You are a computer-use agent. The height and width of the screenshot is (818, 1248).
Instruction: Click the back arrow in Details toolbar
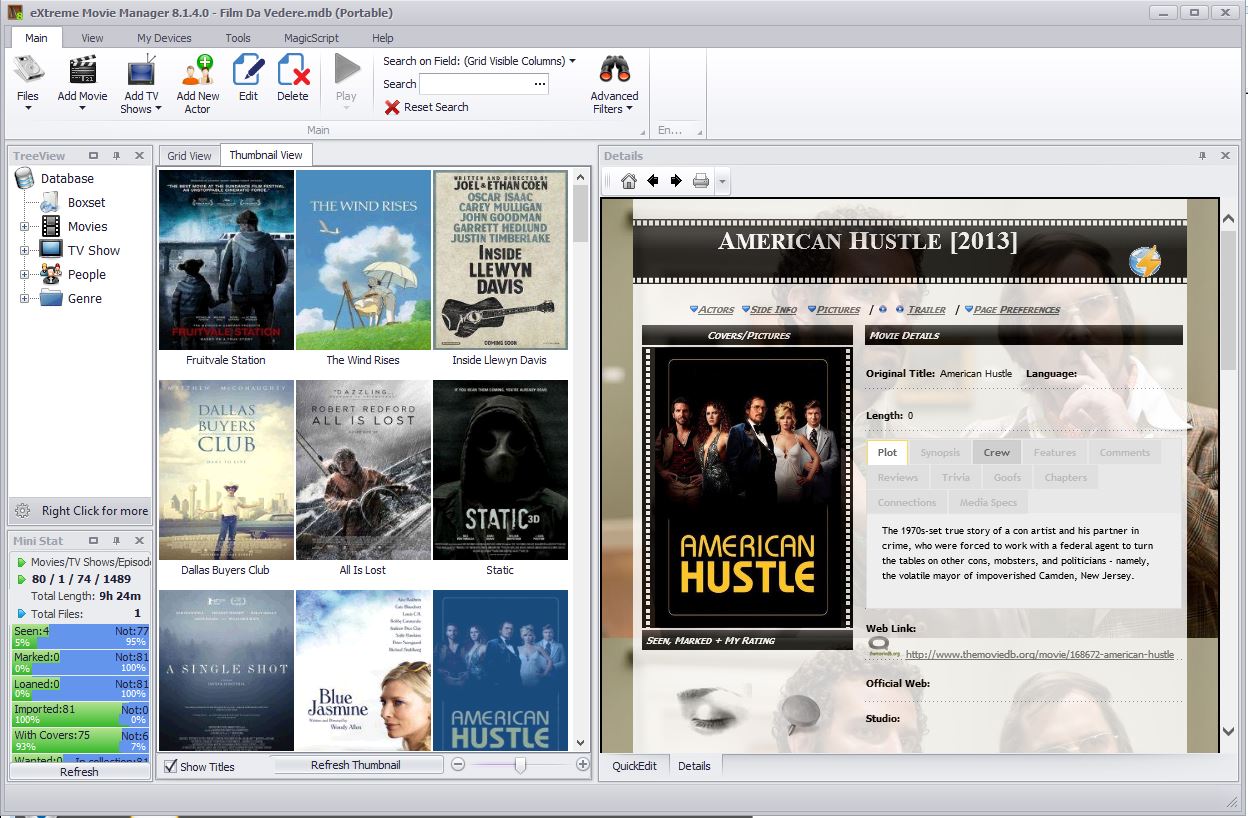(653, 181)
